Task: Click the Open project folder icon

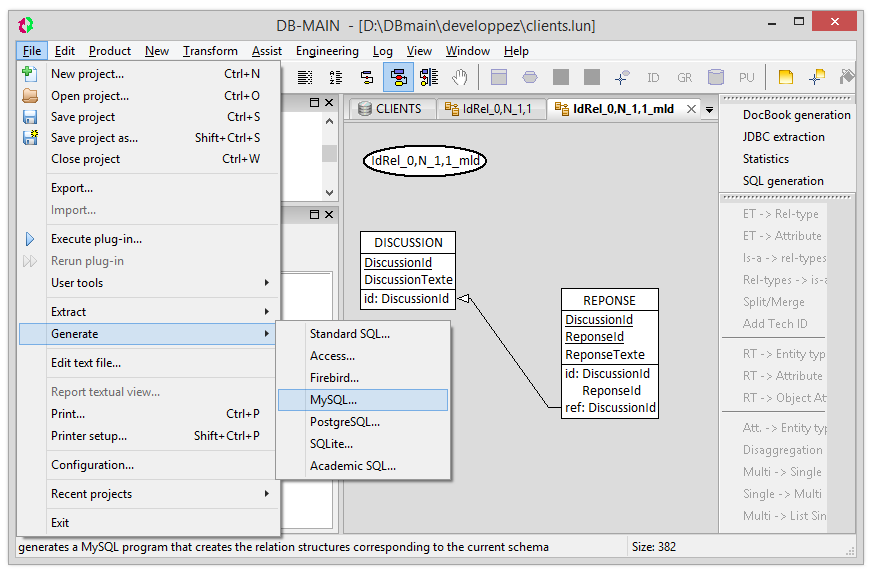Action: 30,96
